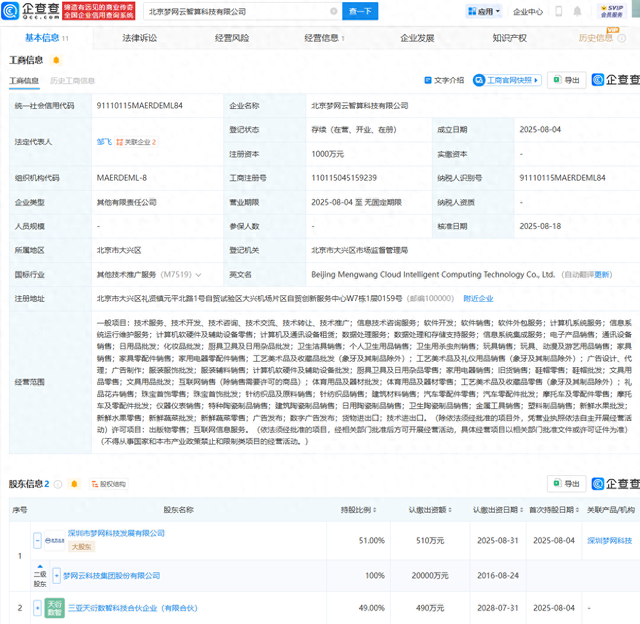Switch to the 经营风险 tab
This screenshot has width=640, height=624.
[232, 38]
